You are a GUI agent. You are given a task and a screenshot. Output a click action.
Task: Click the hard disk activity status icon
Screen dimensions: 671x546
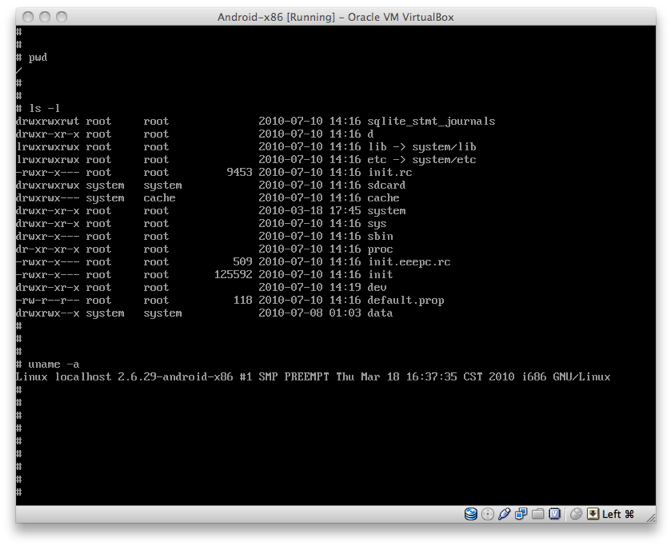tap(471, 514)
